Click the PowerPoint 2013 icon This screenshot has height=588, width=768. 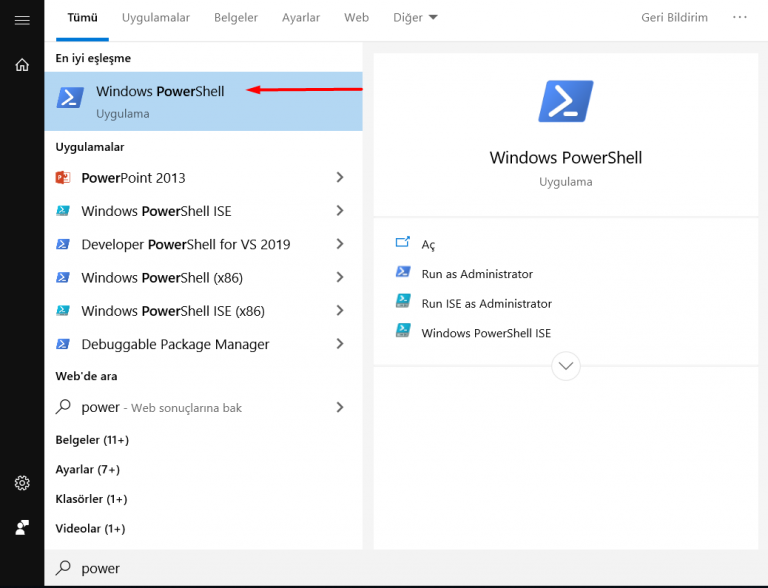(63, 177)
